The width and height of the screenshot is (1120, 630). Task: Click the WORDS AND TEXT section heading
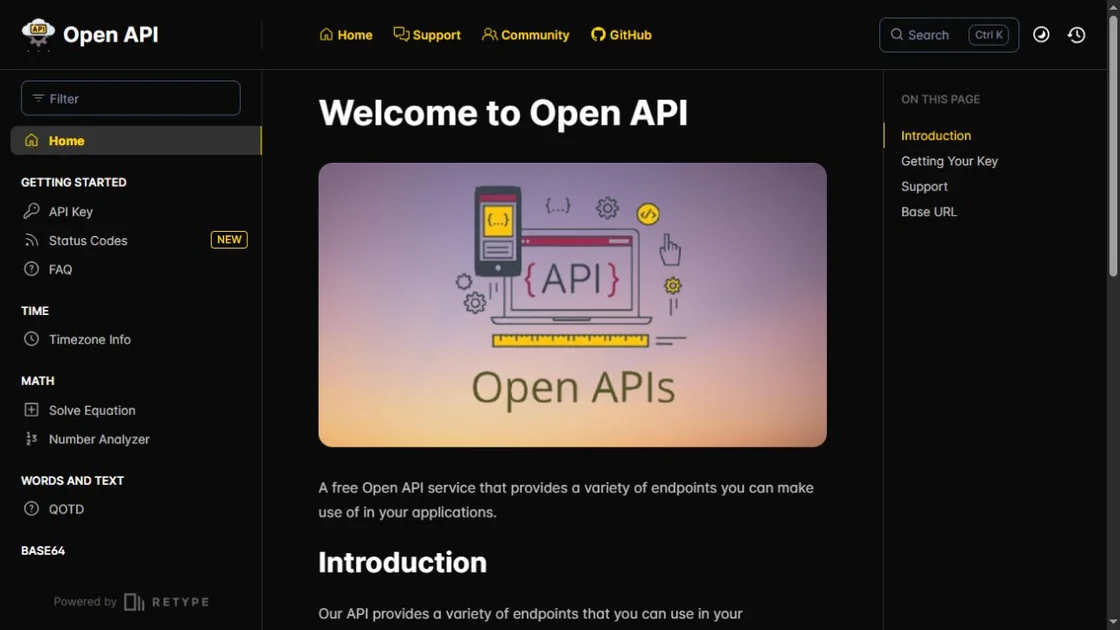72,481
